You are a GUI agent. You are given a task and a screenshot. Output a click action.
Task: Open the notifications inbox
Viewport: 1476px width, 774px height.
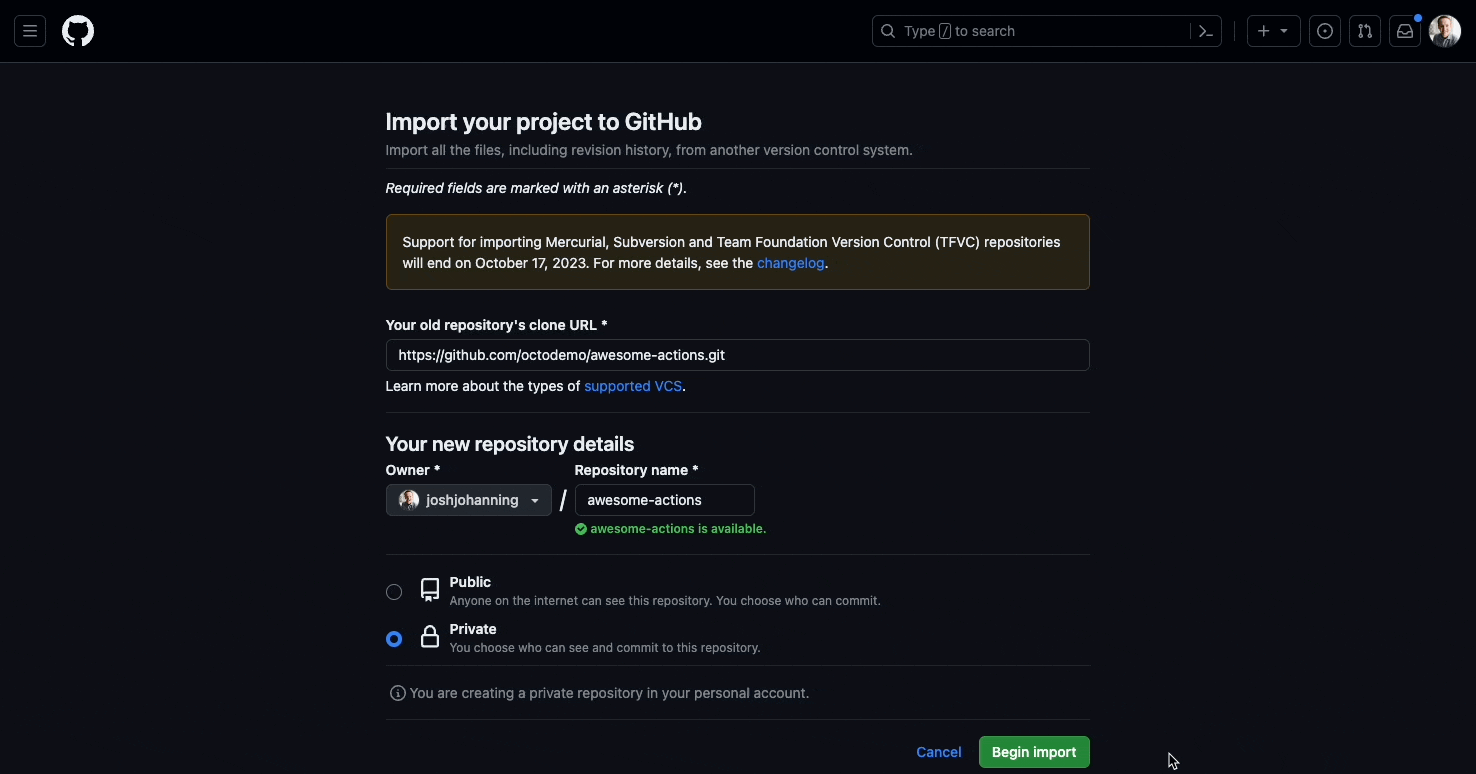tap(1405, 31)
